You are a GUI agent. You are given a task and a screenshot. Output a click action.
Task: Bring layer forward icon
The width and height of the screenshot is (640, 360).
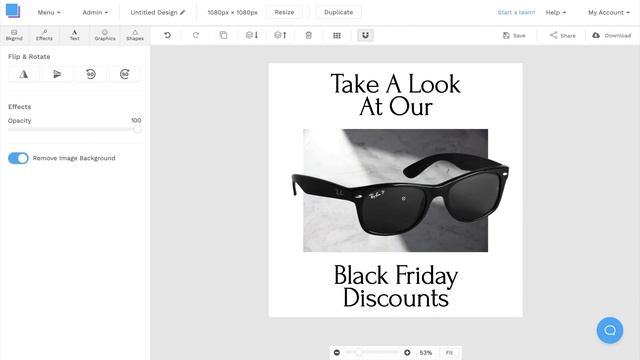280,35
